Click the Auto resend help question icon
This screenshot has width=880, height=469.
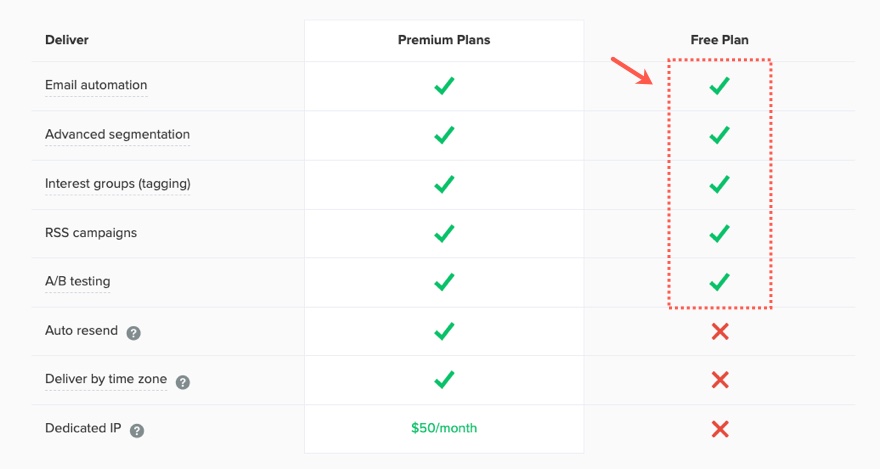tap(133, 332)
